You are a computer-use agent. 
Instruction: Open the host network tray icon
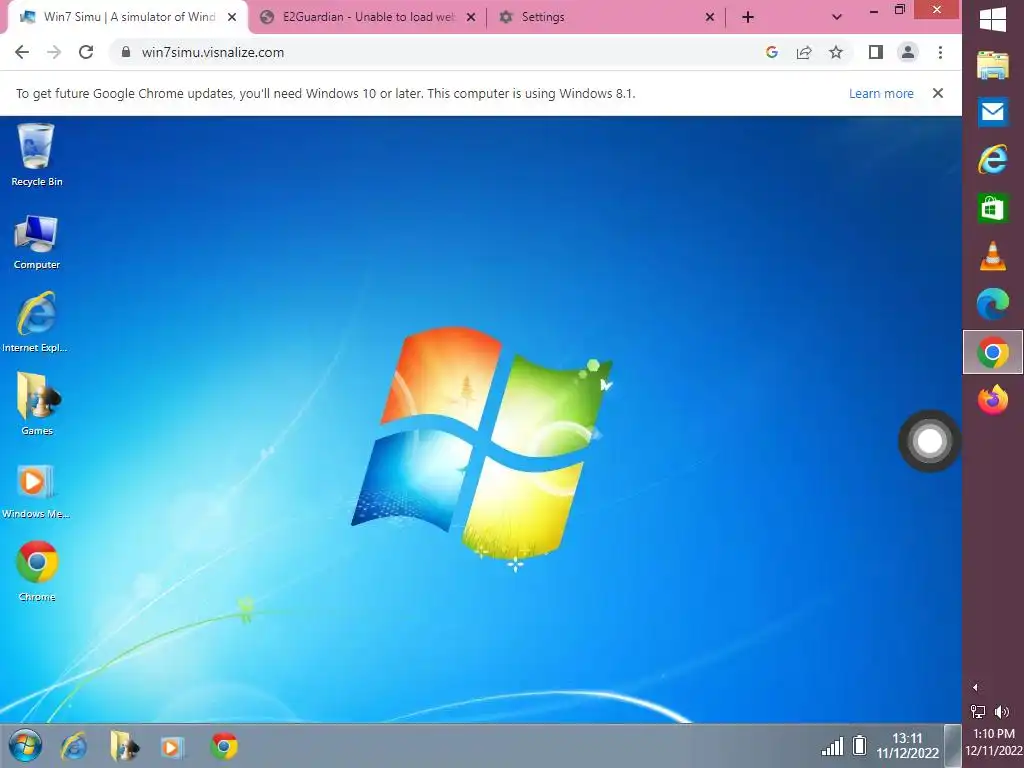tap(978, 712)
